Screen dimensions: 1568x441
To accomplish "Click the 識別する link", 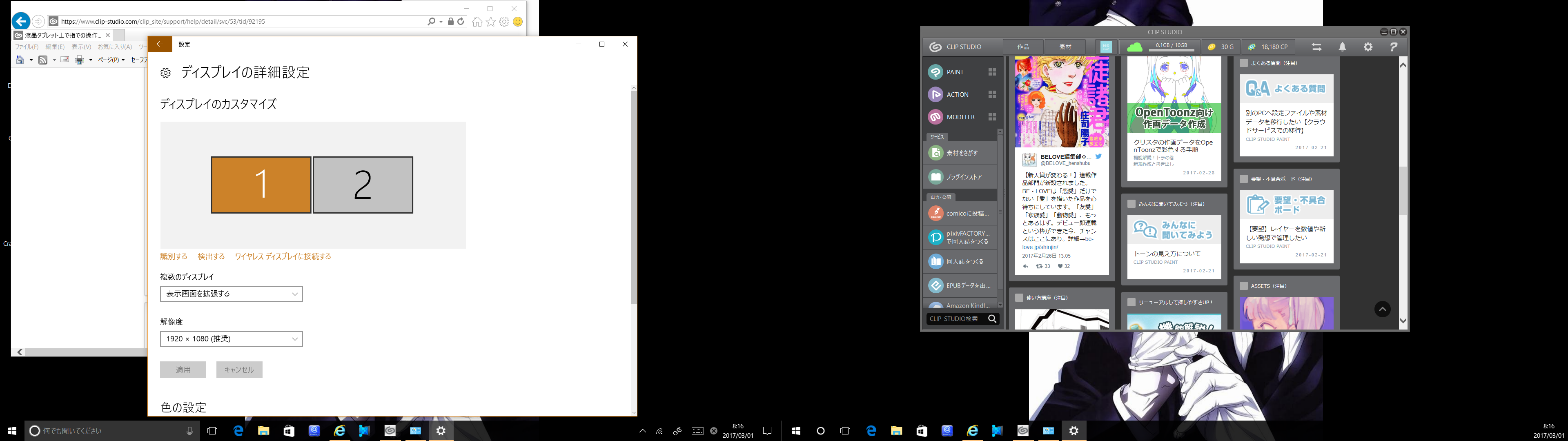I will coord(174,256).
